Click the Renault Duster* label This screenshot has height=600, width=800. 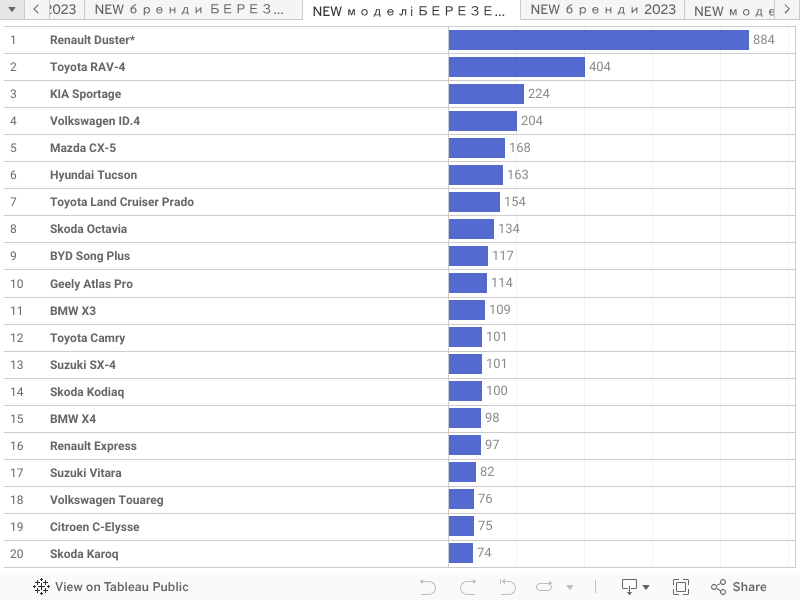92,40
